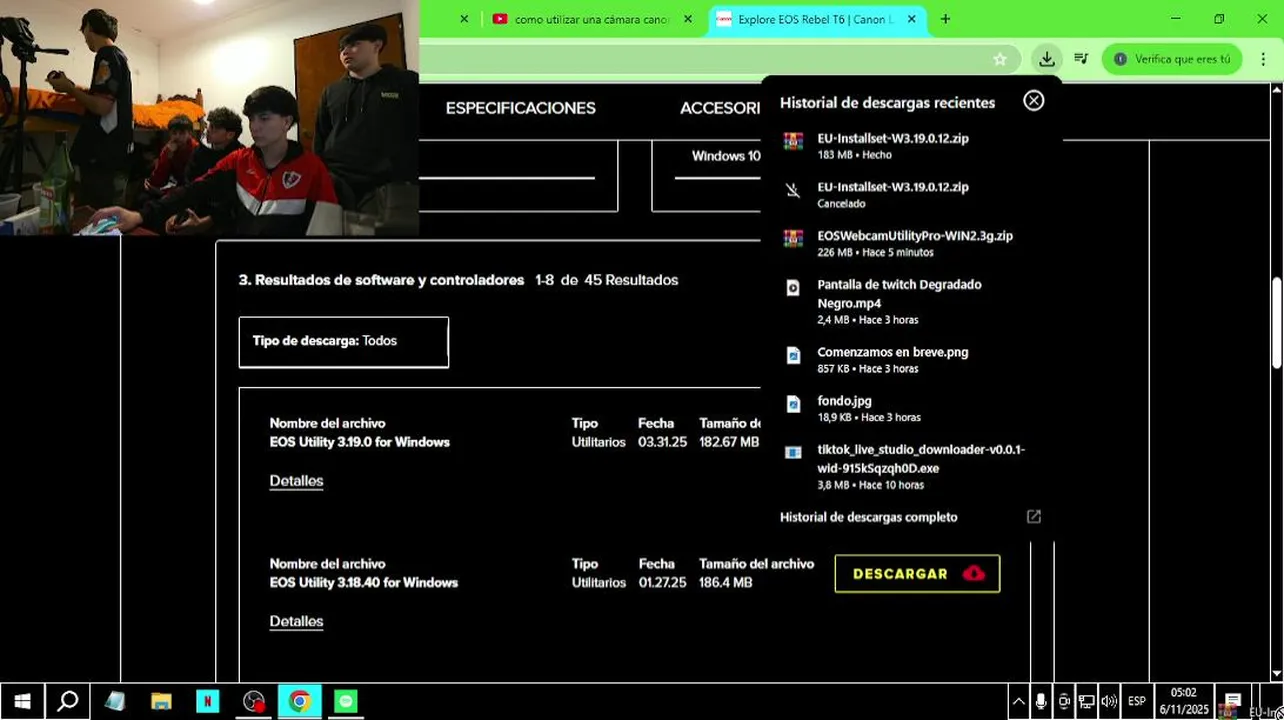Open the Tipo de descarga: Todos dropdown
Viewport: 1284px width, 720px height.
[x=344, y=342]
